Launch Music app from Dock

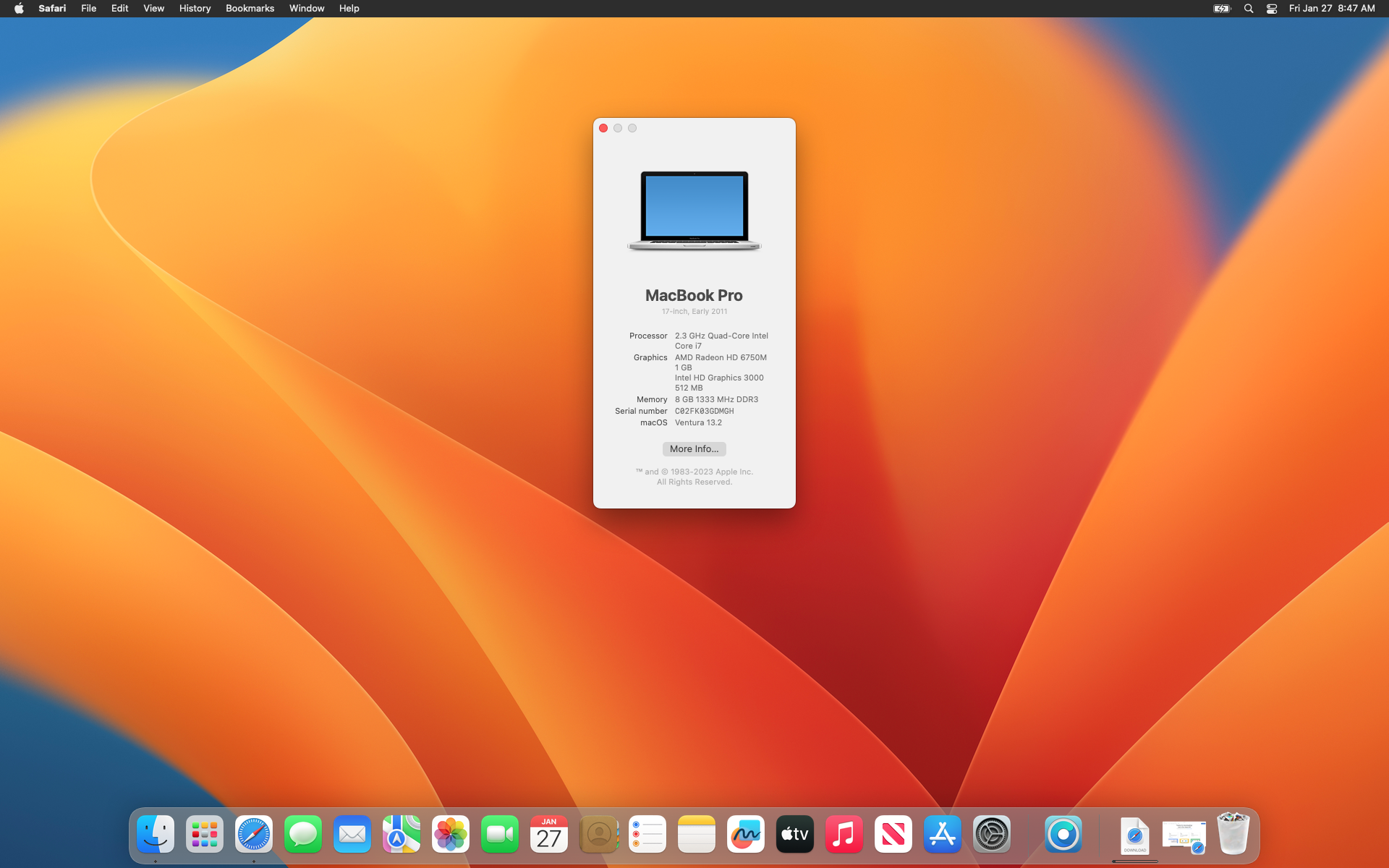coord(844,835)
